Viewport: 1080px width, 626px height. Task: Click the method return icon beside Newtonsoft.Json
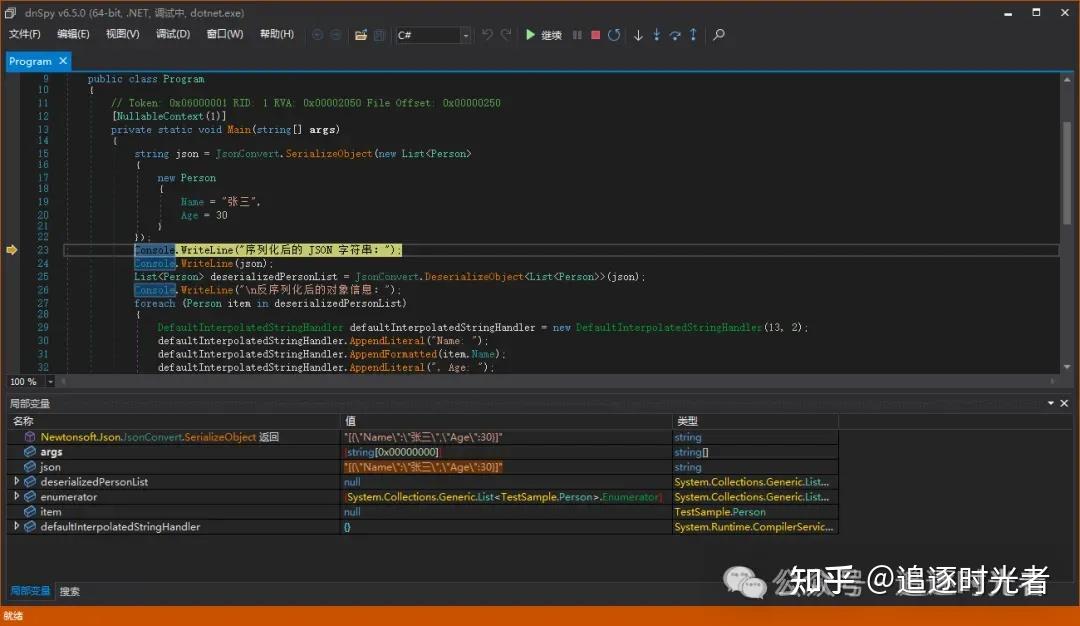click(30, 437)
